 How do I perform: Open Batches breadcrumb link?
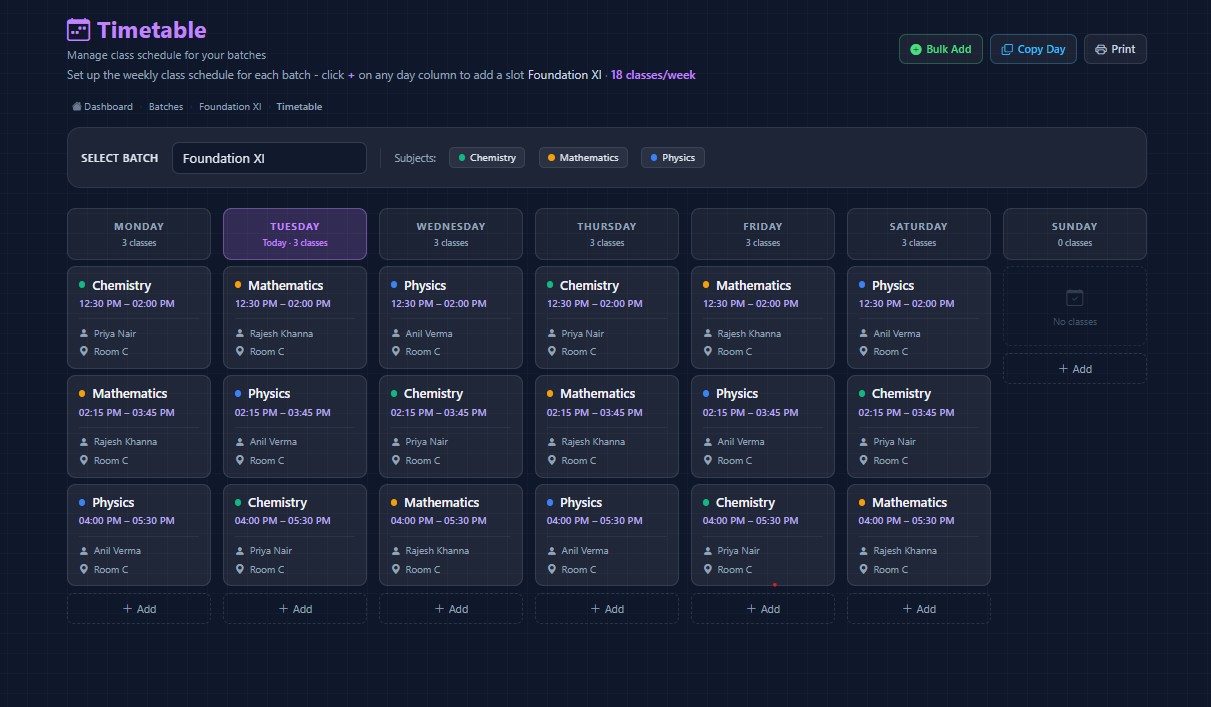point(166,107)
